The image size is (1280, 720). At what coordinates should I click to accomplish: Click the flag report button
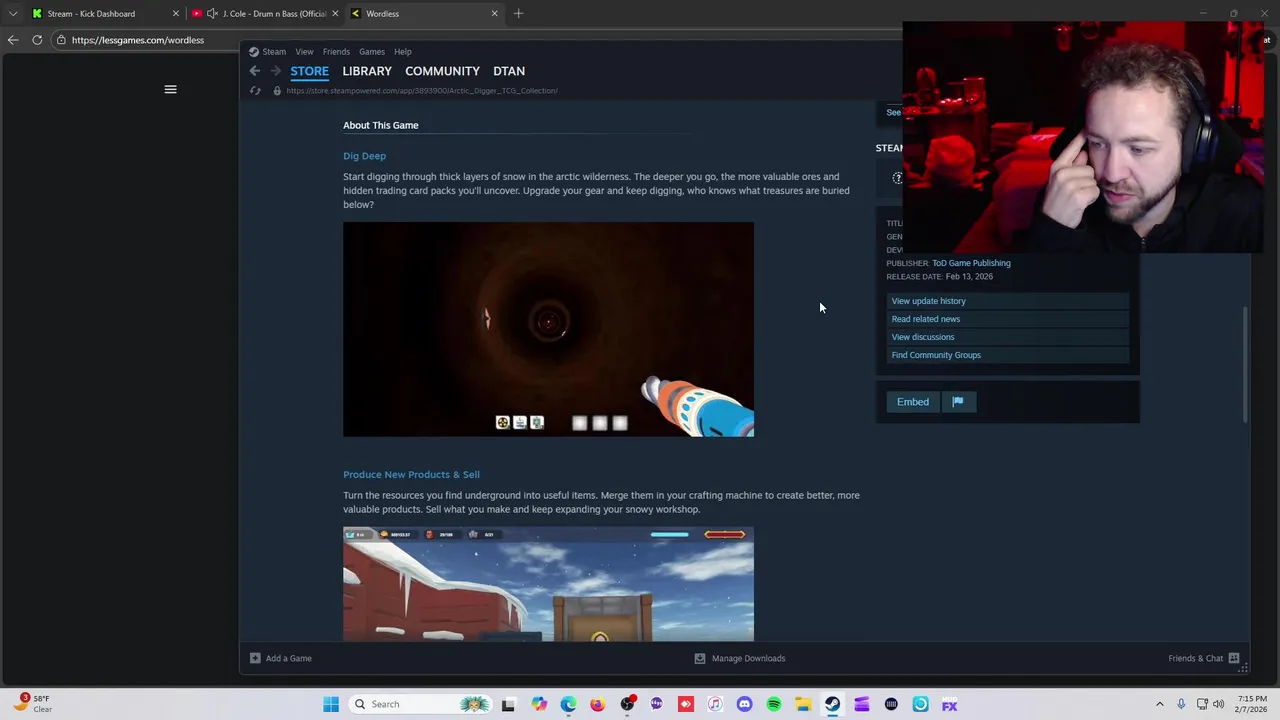(x=958, y=402)
